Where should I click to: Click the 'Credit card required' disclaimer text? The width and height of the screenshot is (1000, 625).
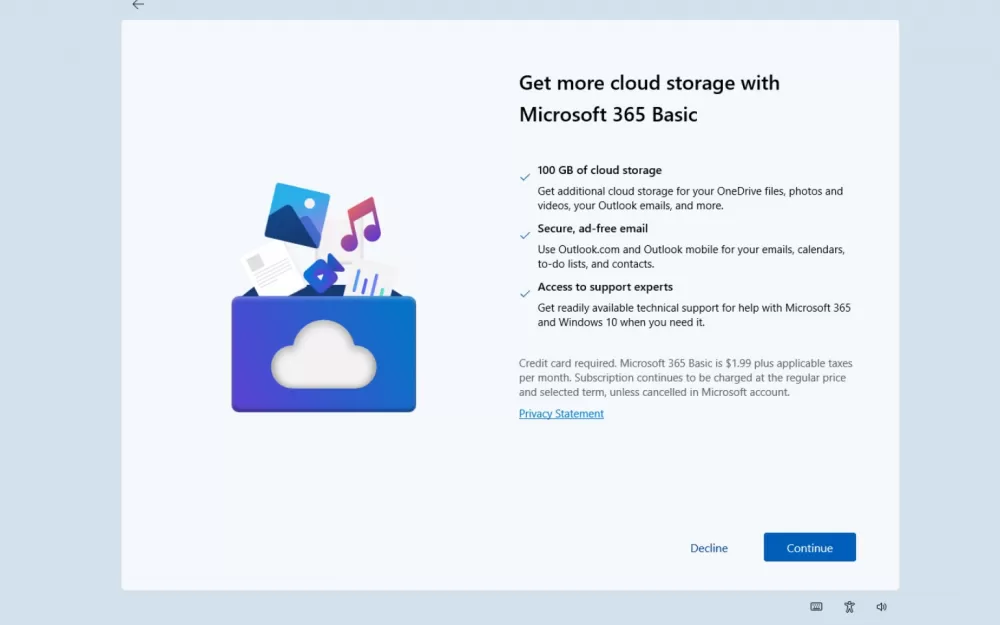[x=686, y=378]
